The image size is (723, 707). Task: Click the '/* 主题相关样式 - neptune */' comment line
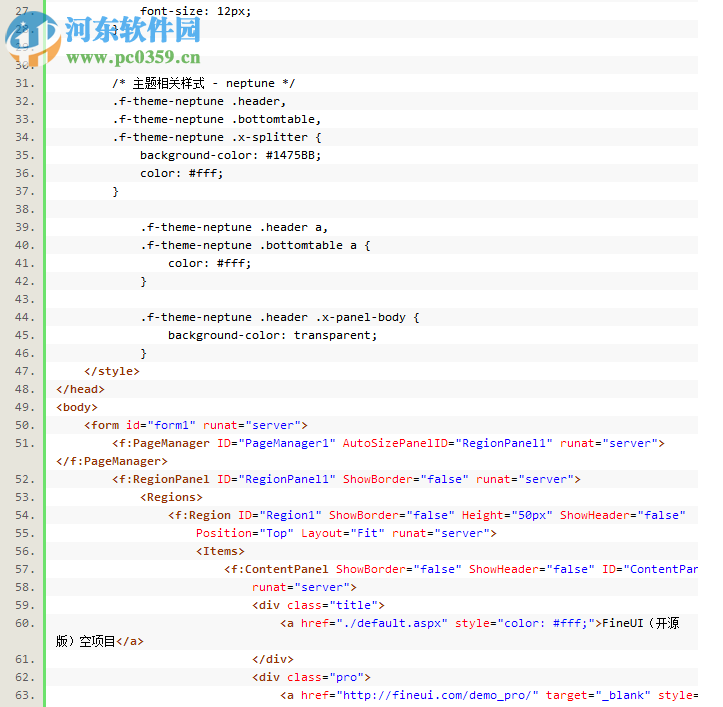tap(203, 83)
